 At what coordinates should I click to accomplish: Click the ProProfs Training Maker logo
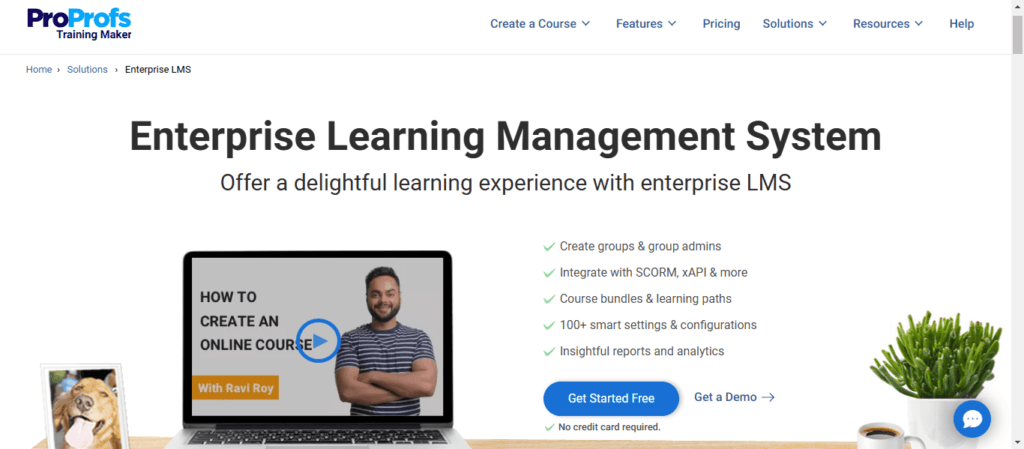[x=79, y=24]
